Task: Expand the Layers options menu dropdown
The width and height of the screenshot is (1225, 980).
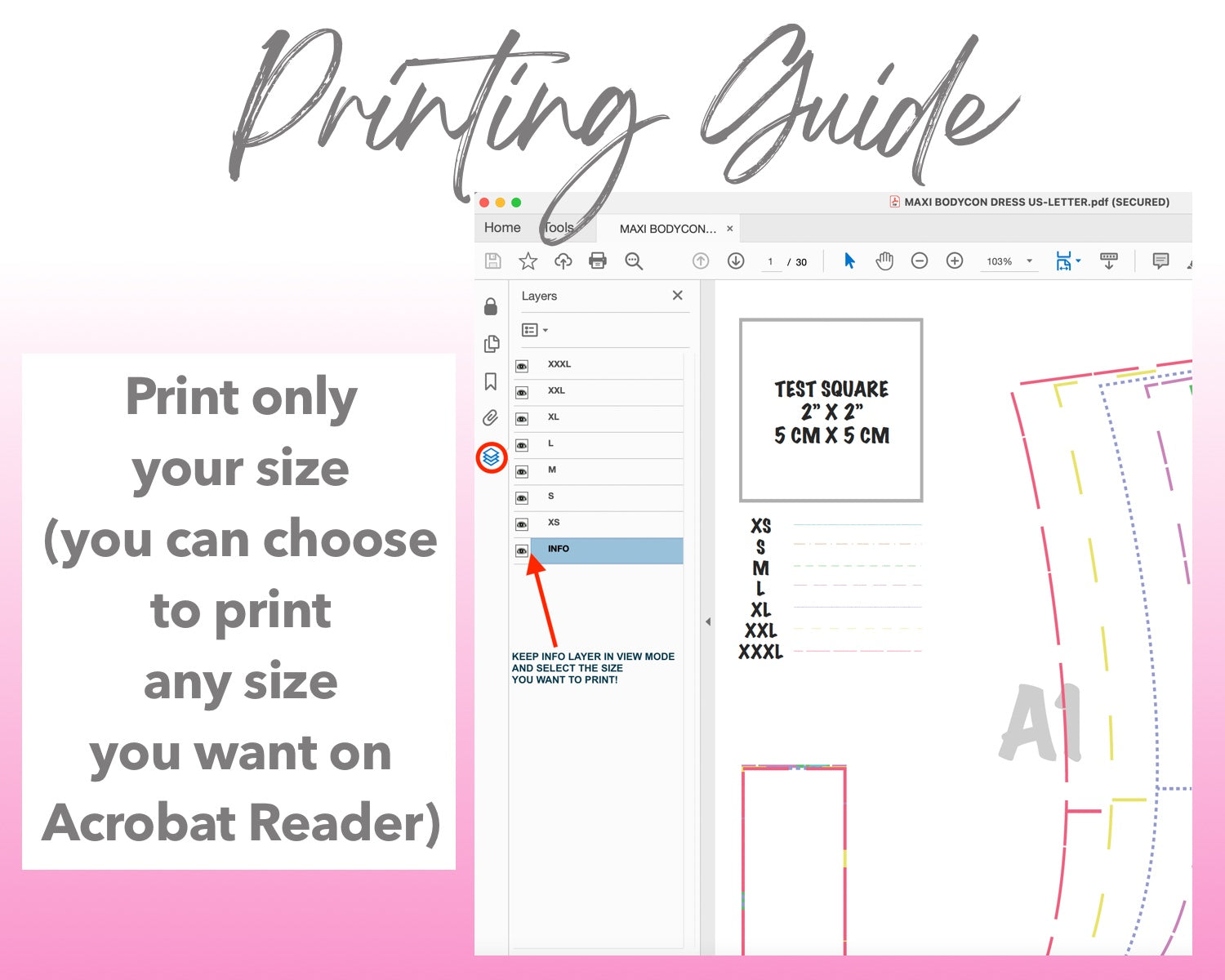Action: point(535,330)
